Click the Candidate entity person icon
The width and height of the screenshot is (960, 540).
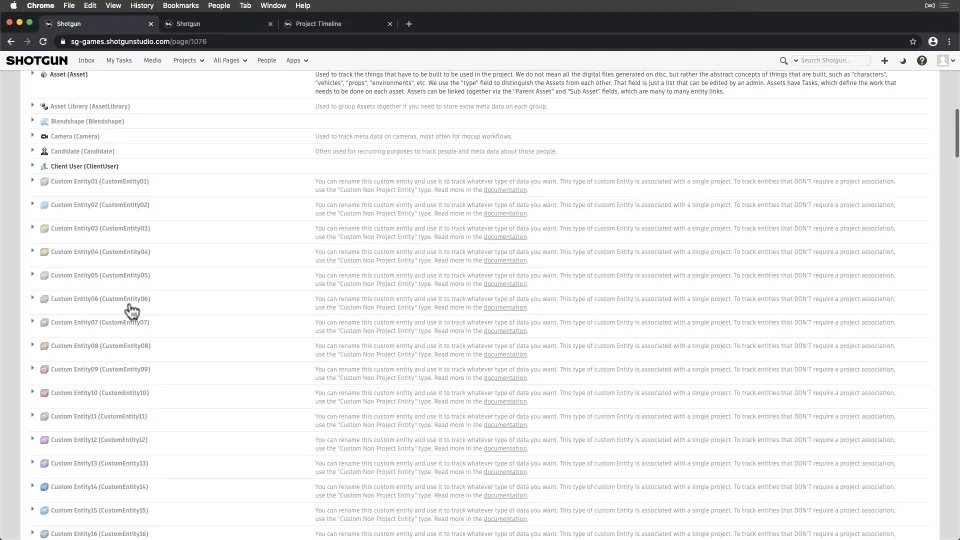coord(44,151)
